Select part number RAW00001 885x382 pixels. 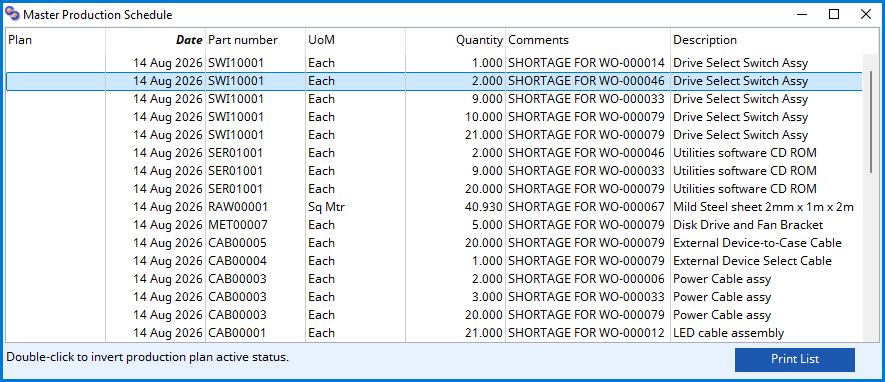tap(238, 207)
